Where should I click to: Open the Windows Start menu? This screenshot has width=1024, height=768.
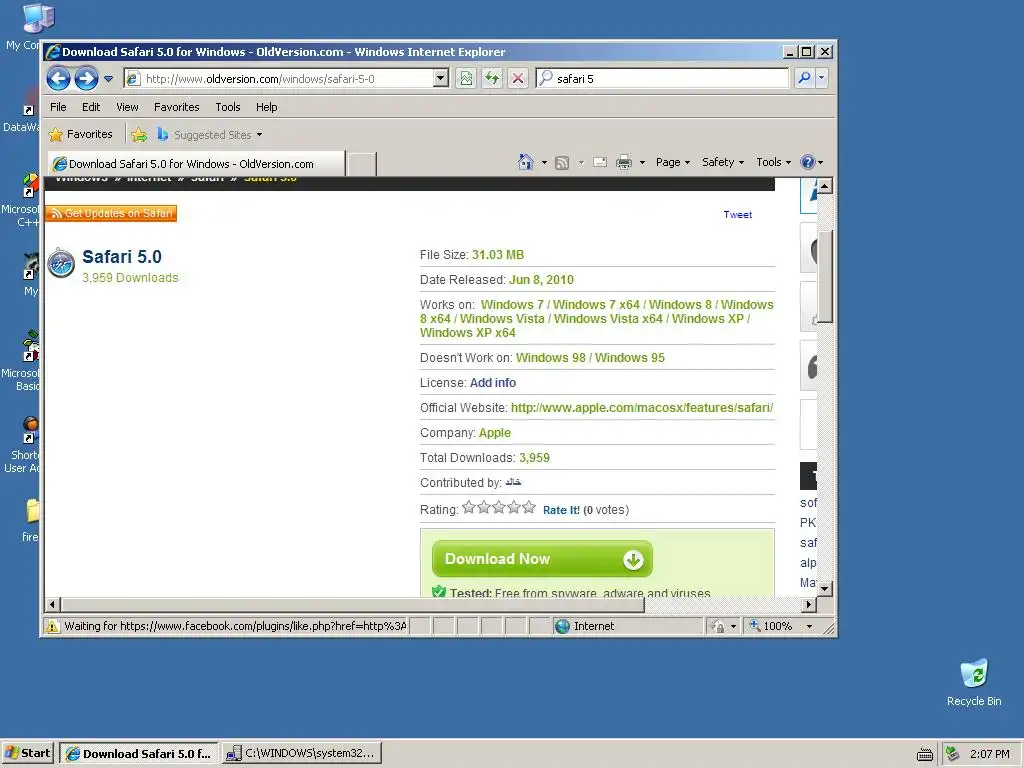28,753
